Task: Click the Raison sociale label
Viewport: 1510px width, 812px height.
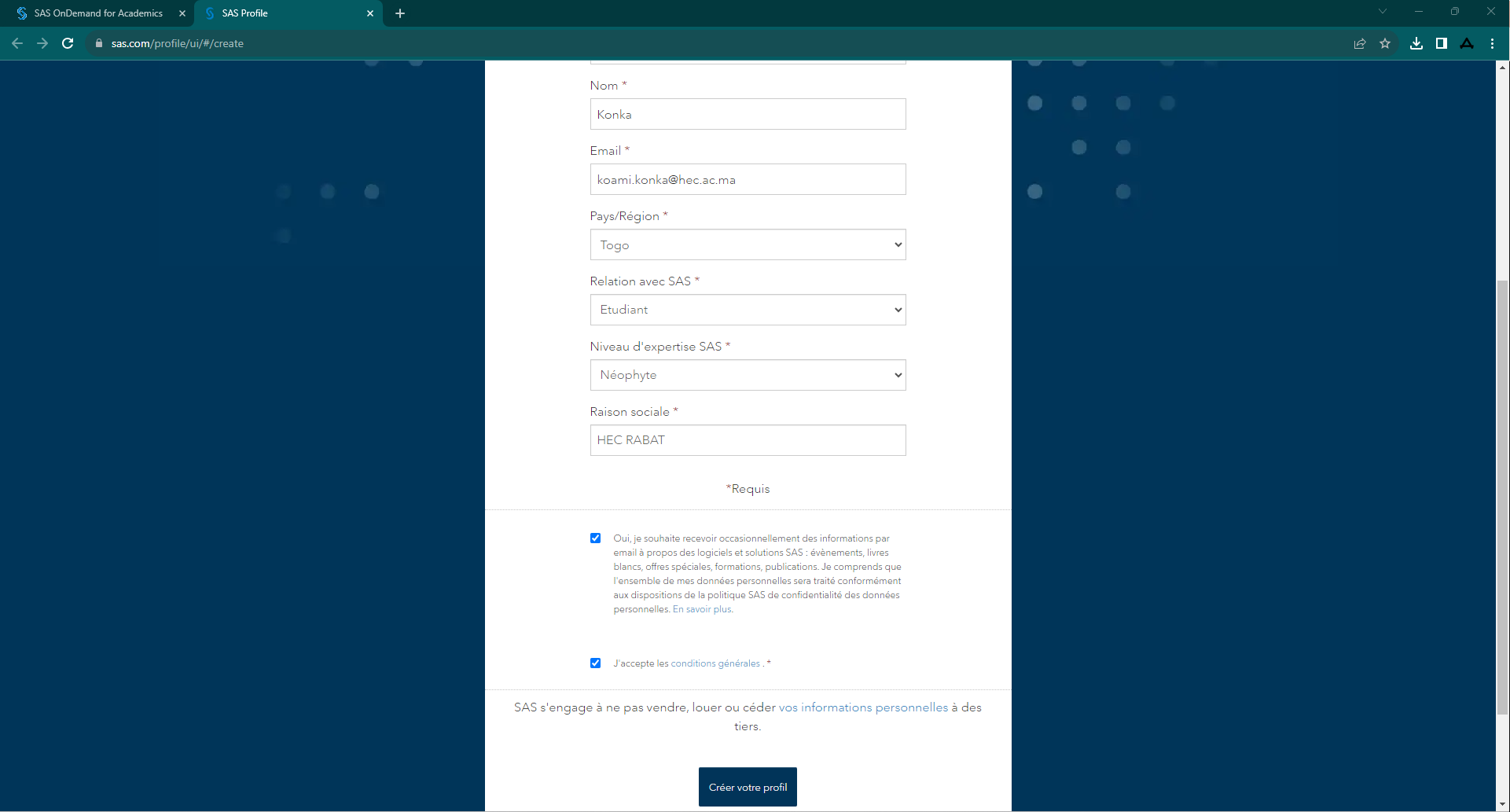Action: click(634, 412)
